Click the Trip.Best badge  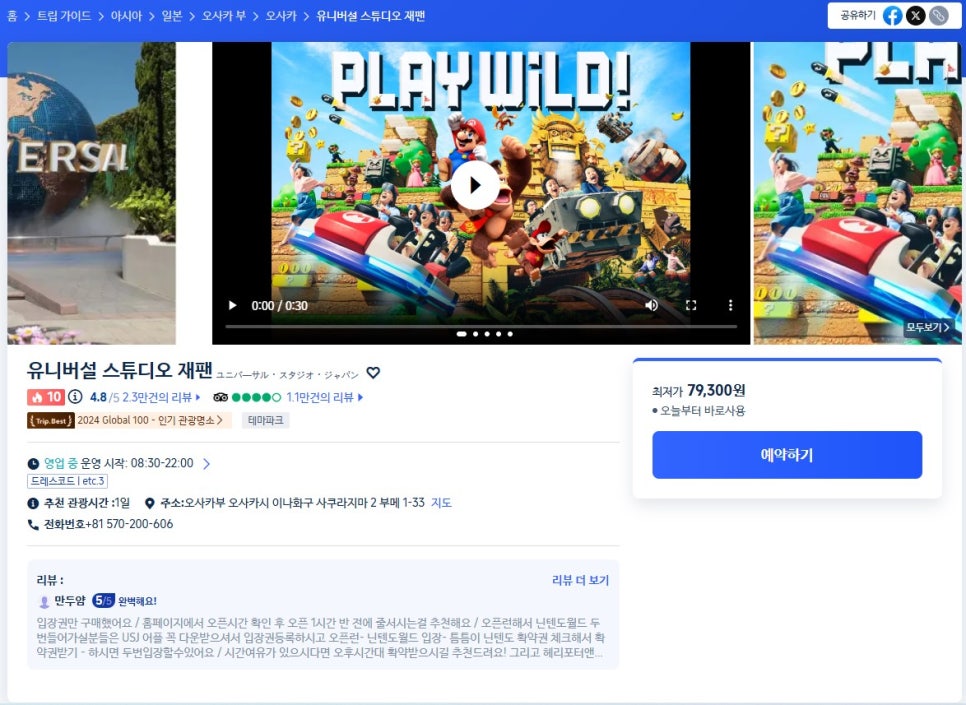[51, 420]
